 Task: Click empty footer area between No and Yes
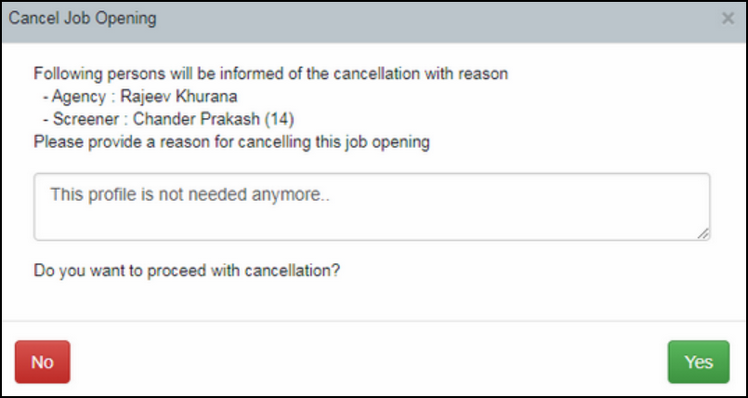[x=367, y=362]
